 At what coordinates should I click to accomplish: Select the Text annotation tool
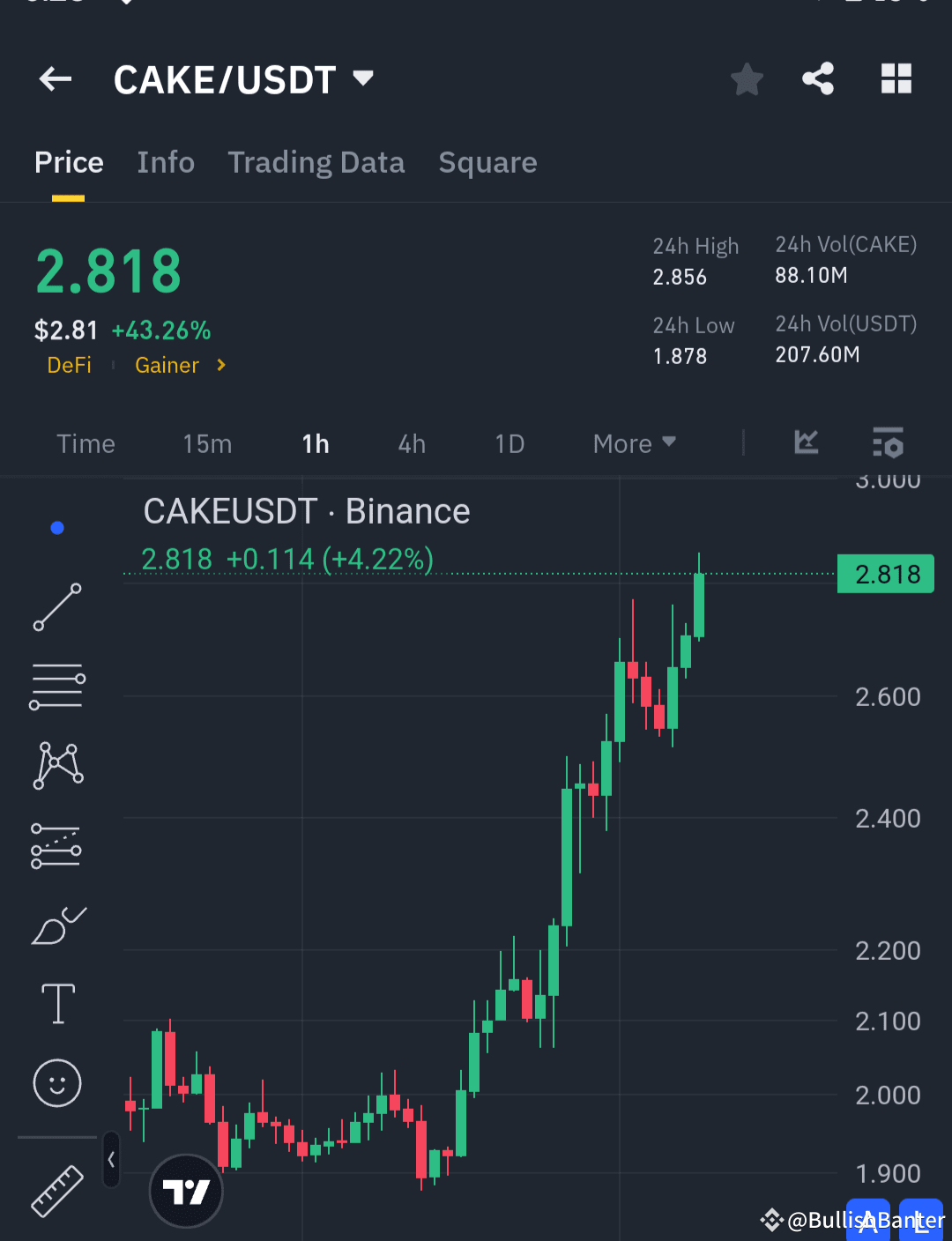[x=57, y=1003]
